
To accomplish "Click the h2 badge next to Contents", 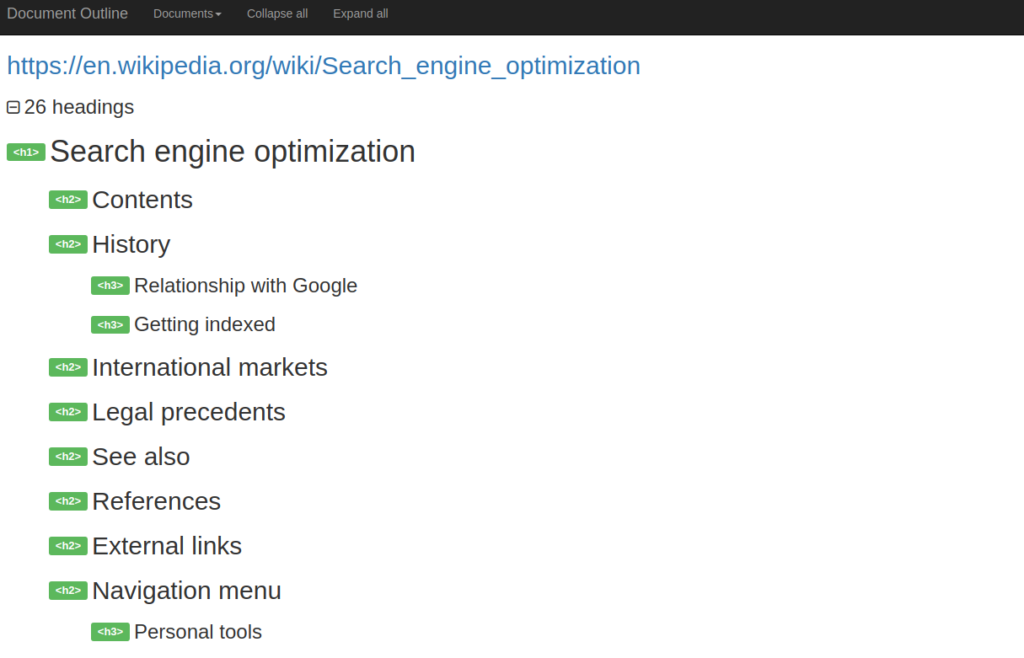I will click(68, 200).
